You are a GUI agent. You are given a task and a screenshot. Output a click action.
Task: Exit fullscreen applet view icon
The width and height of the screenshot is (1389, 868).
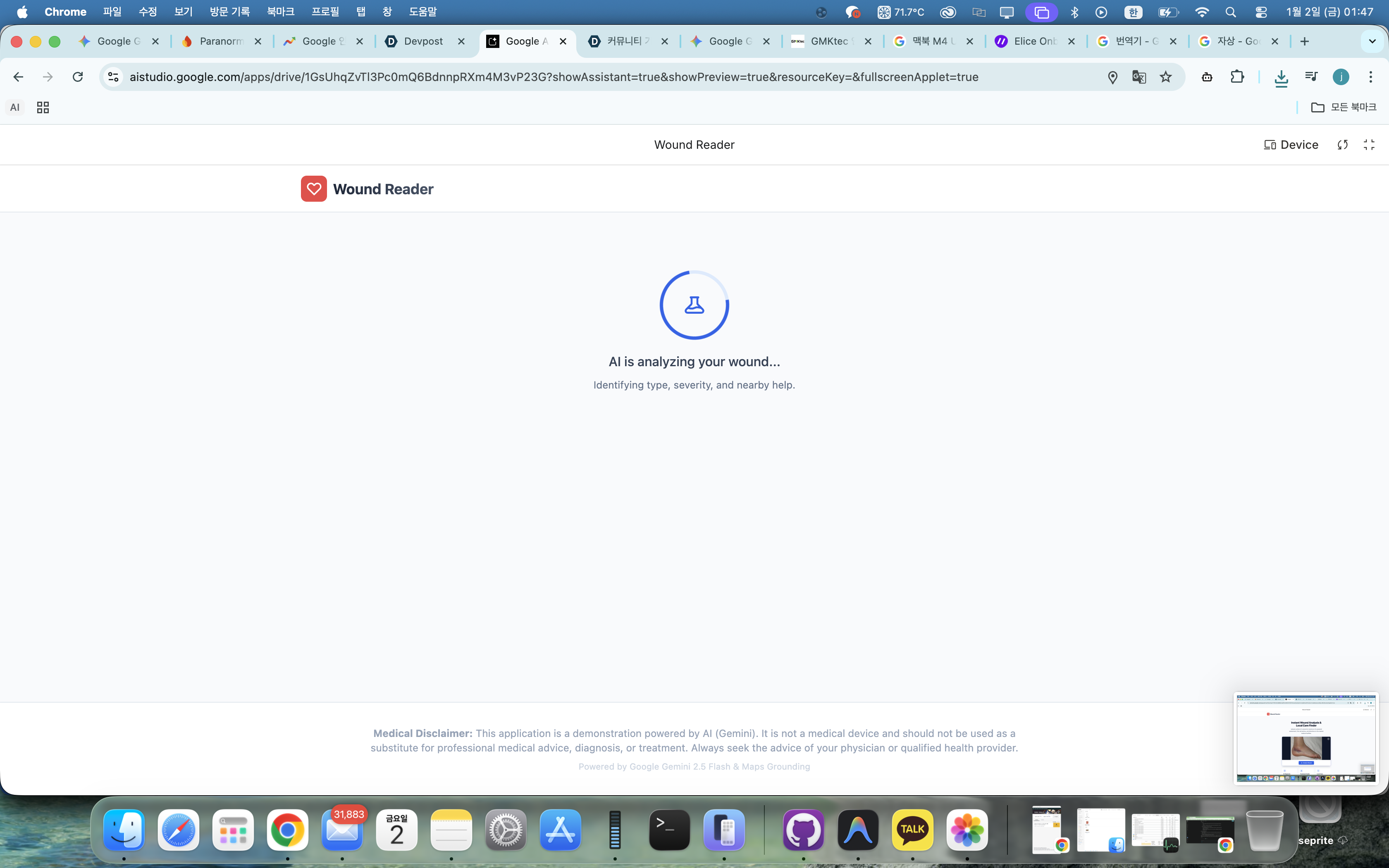[1369, 145]
